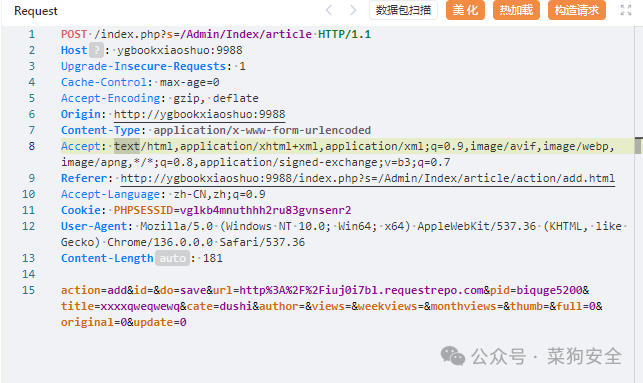Click the question mark badge next to Host
This screenshot has width=643, height=383.
[96, 50]
